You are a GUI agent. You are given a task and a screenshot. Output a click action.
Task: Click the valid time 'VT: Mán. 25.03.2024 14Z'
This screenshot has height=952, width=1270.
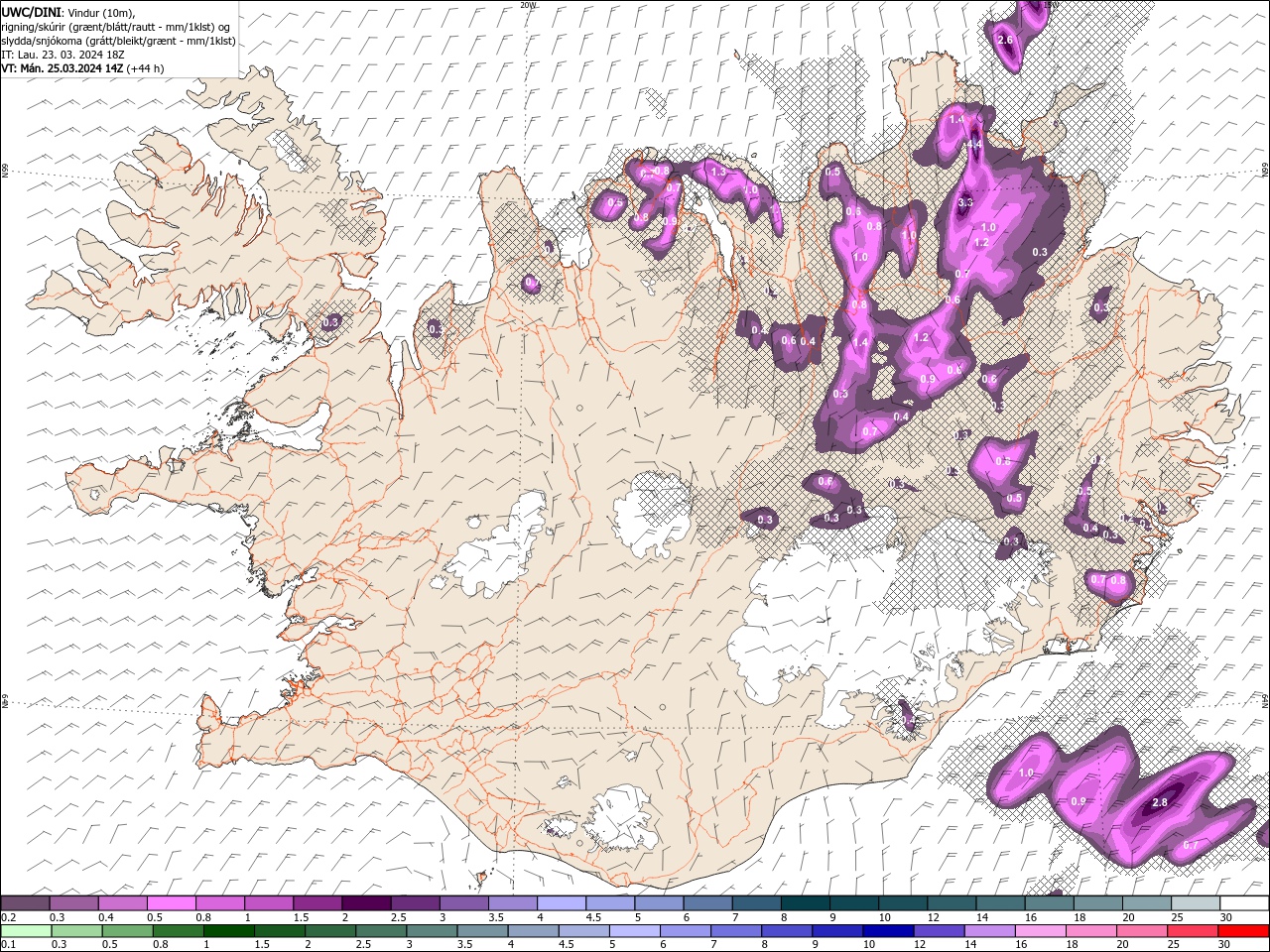tap(62, 68)
